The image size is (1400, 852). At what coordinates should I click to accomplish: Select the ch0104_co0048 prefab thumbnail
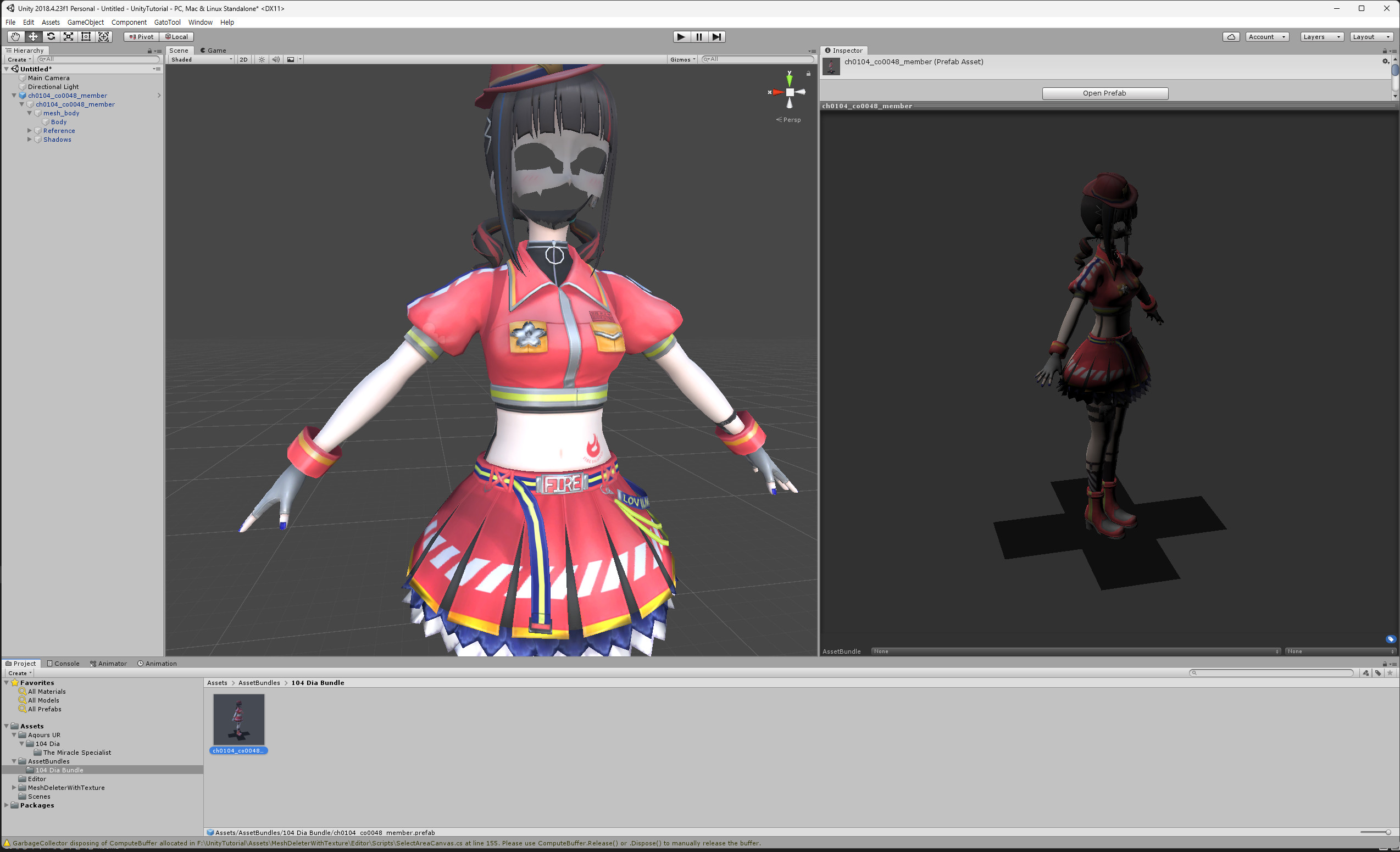238,720
